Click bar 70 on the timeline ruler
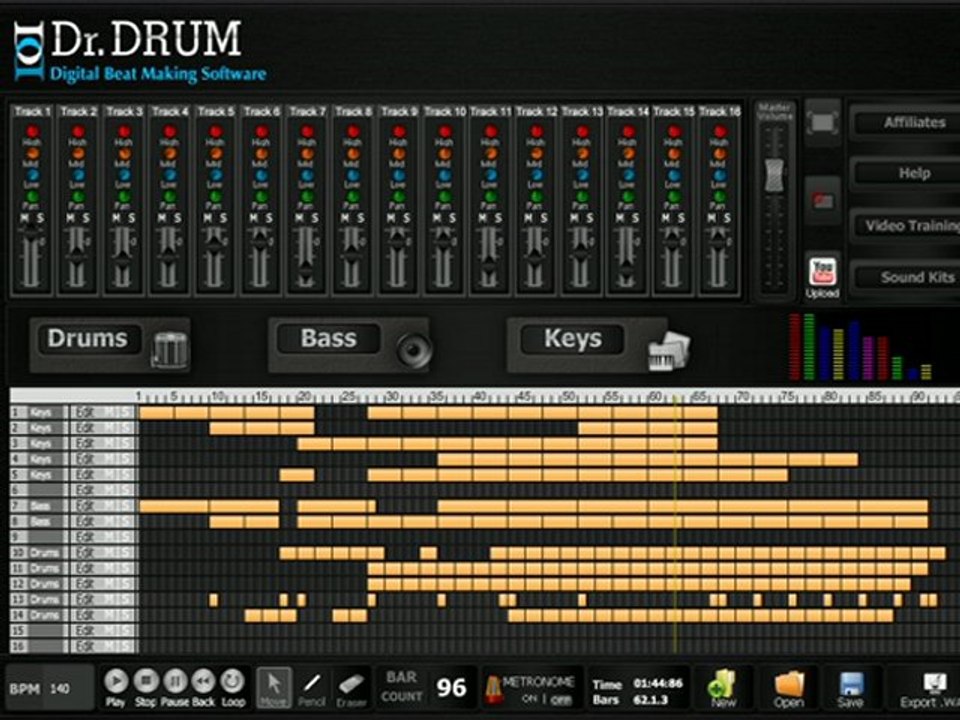Viewport: 960px width, 720px height. point(743,396)
